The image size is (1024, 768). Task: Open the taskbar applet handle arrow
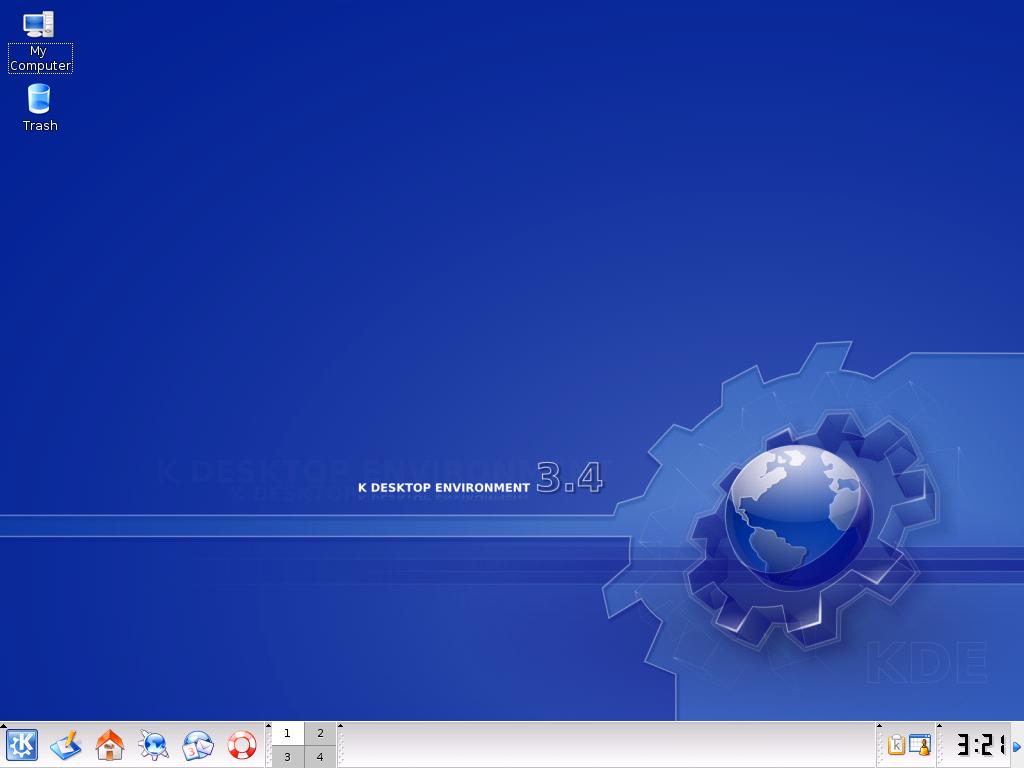pyautogui.click(x=340, y=726)
